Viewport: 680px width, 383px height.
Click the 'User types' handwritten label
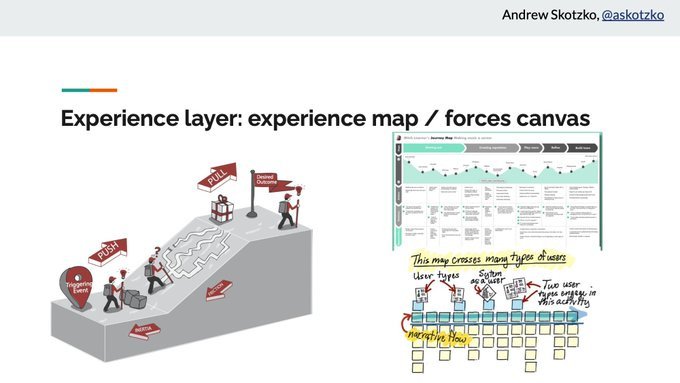point(435,276)
